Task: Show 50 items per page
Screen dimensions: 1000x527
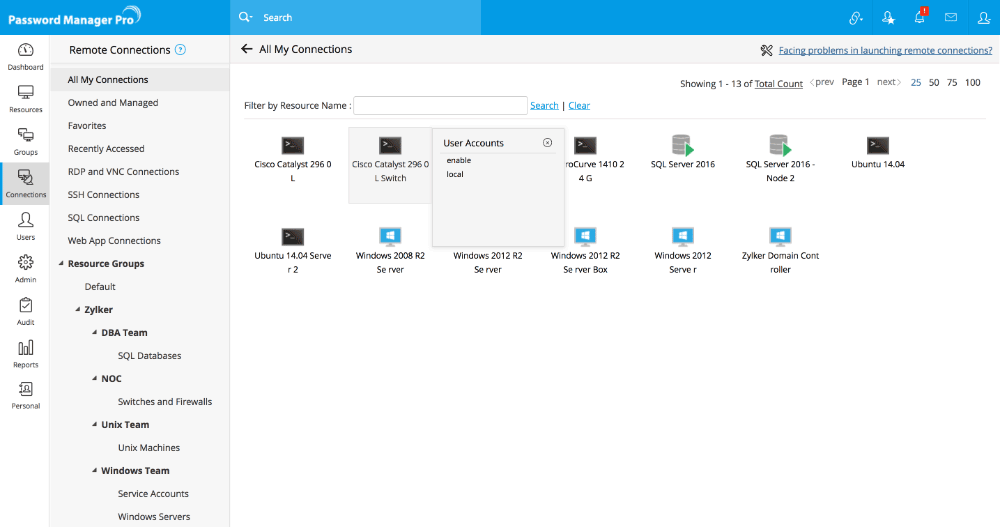Action: (x=934, y=82)
